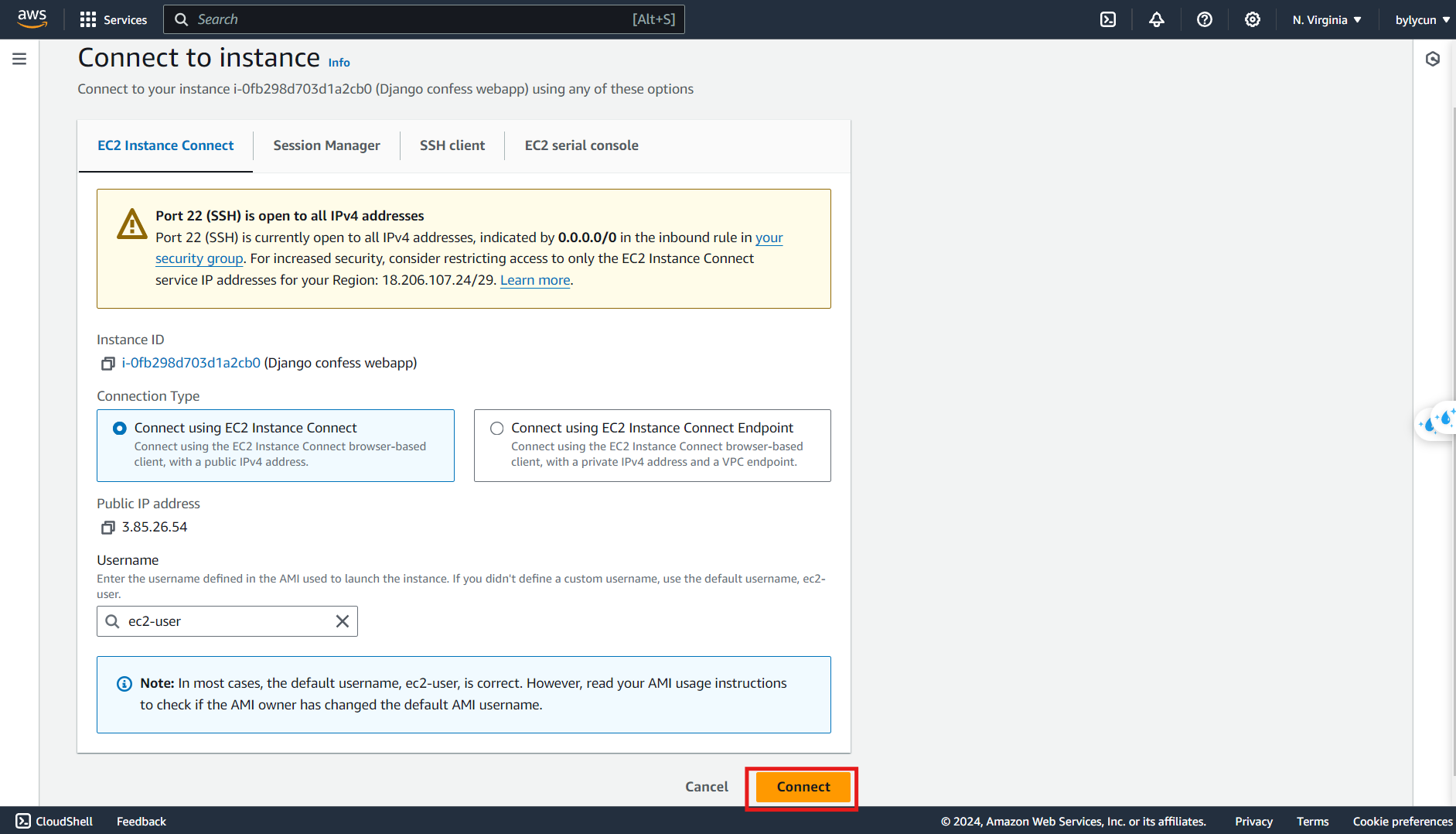Open the Info link beside heading
The image size is (1456, 834).
tap(339, 63)
